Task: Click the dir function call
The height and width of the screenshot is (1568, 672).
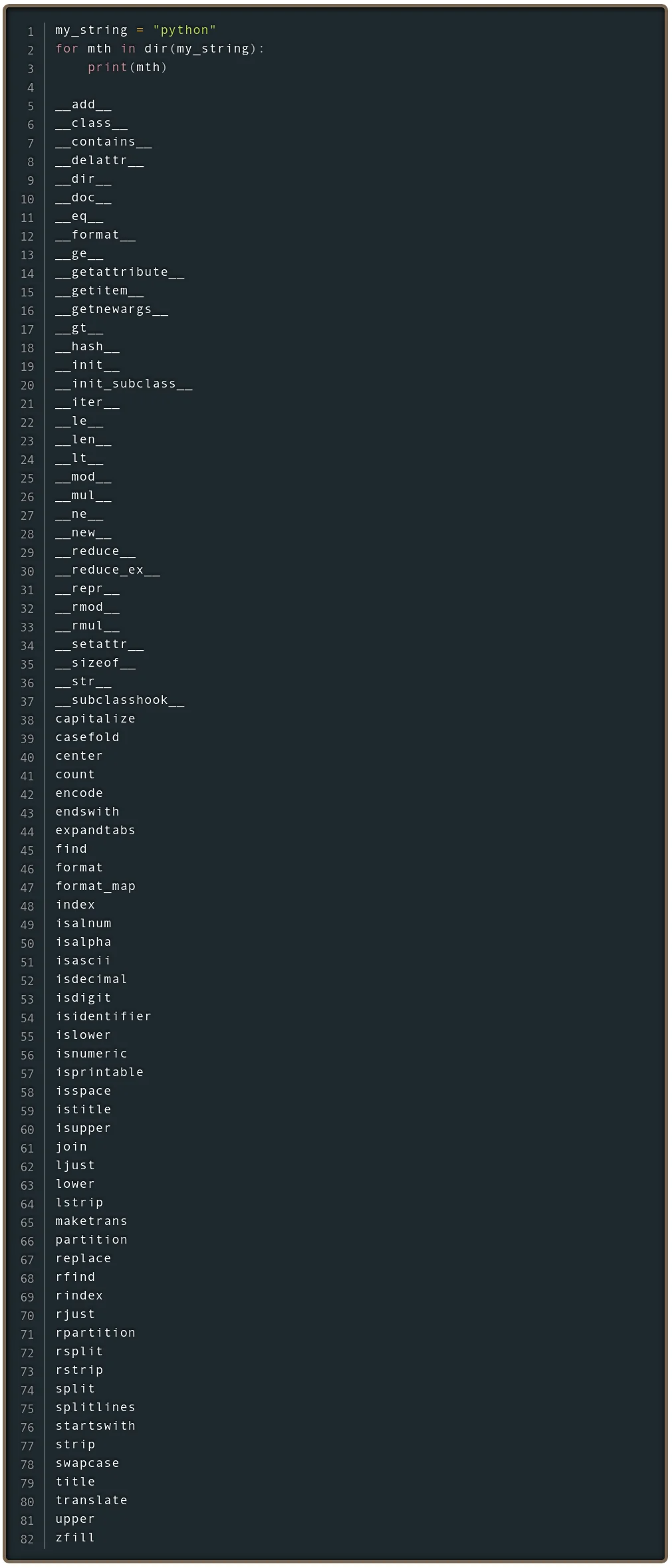Action: point(156,49)
